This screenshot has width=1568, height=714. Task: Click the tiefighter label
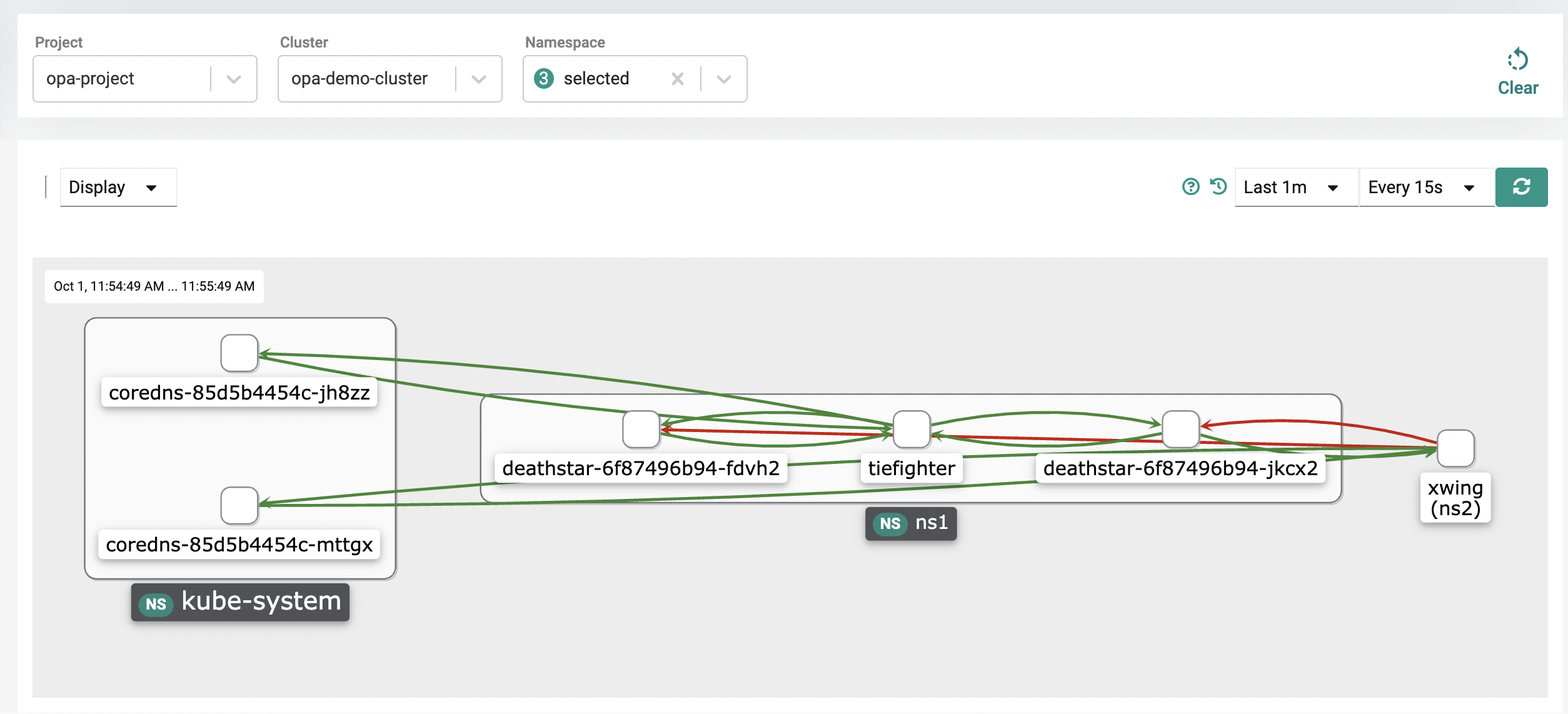tap(912, 468)
